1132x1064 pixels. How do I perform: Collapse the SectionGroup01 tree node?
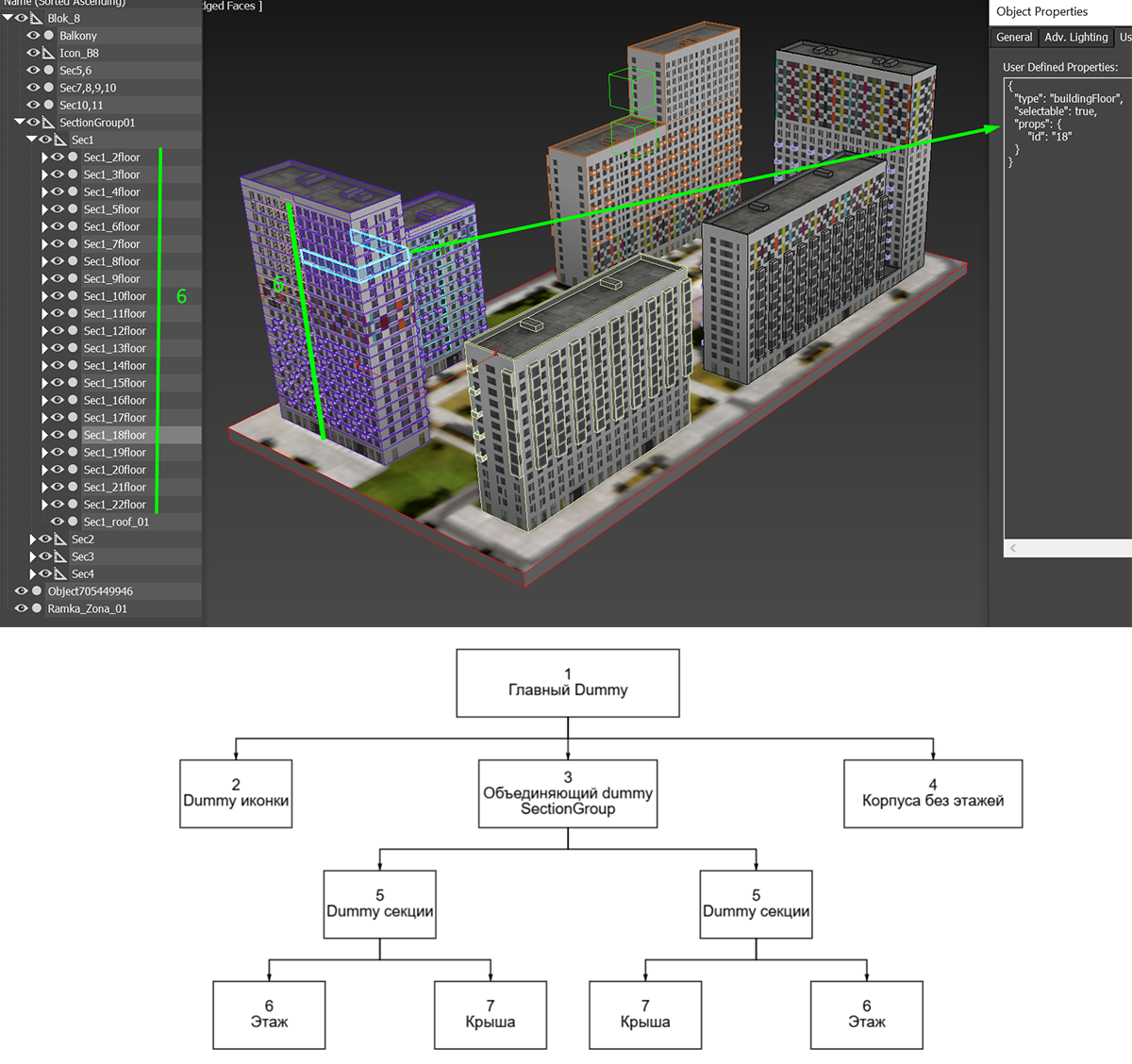pos(20,123)
